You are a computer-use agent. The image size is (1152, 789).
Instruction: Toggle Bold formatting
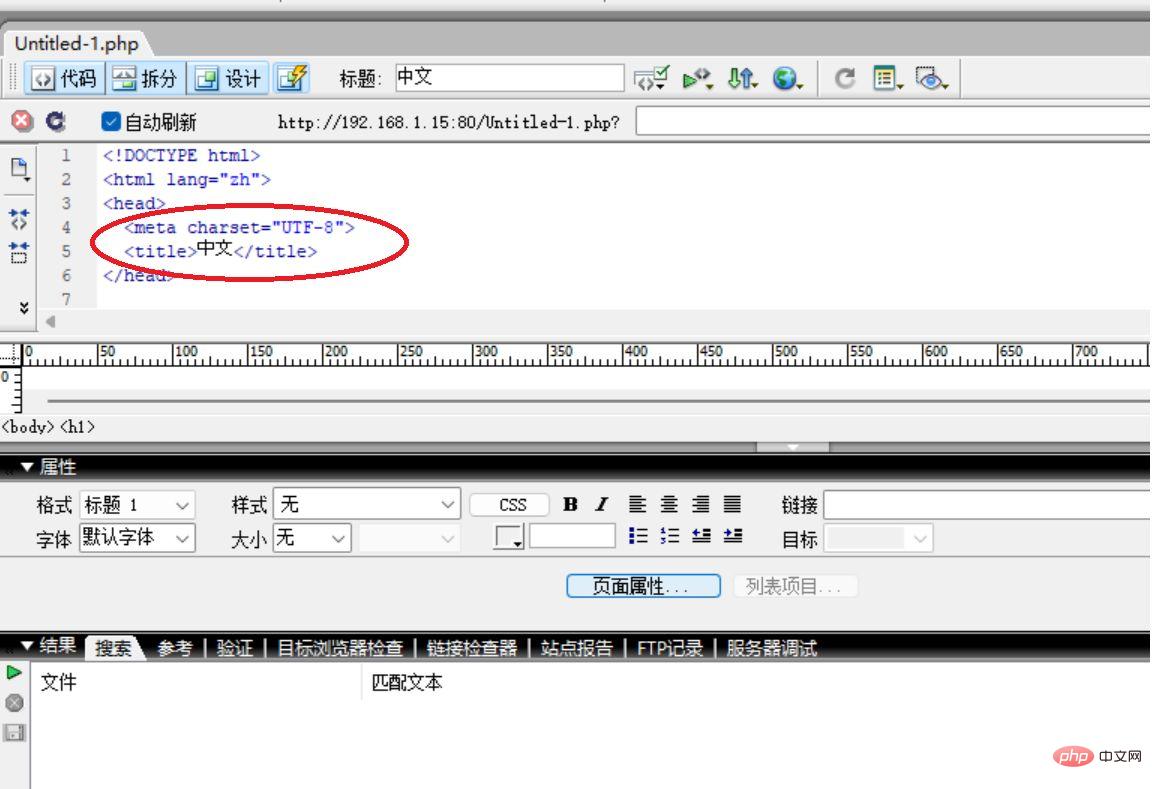coord(570,504)
